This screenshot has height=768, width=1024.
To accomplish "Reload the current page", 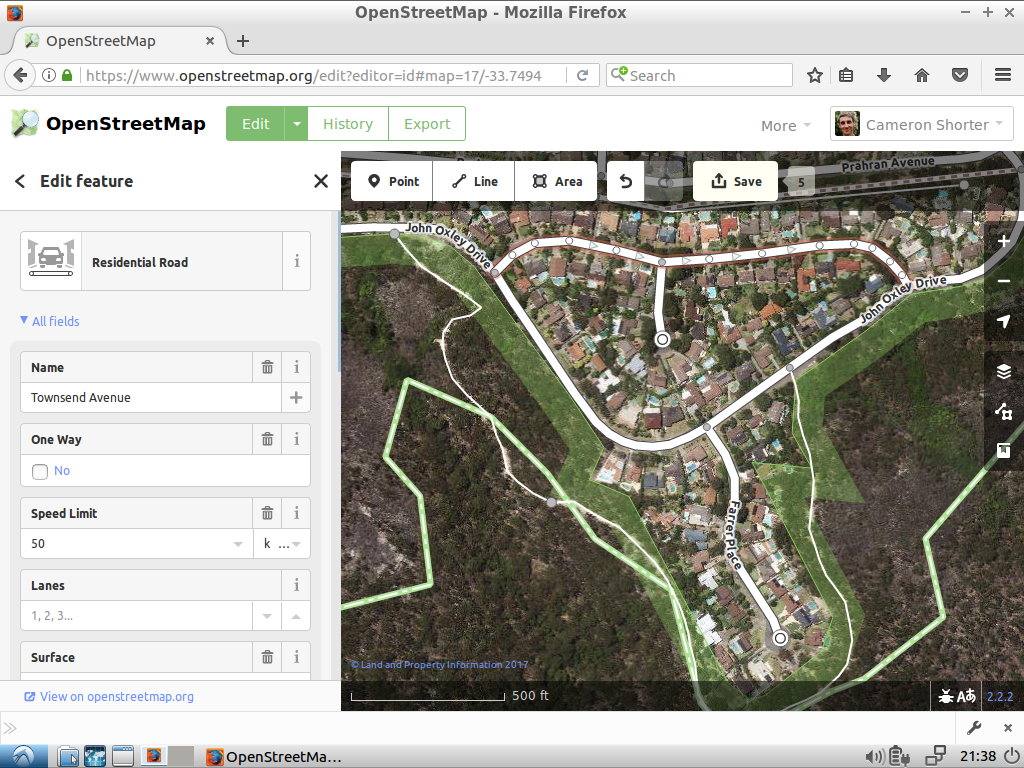I will click(x=583, y=75).
